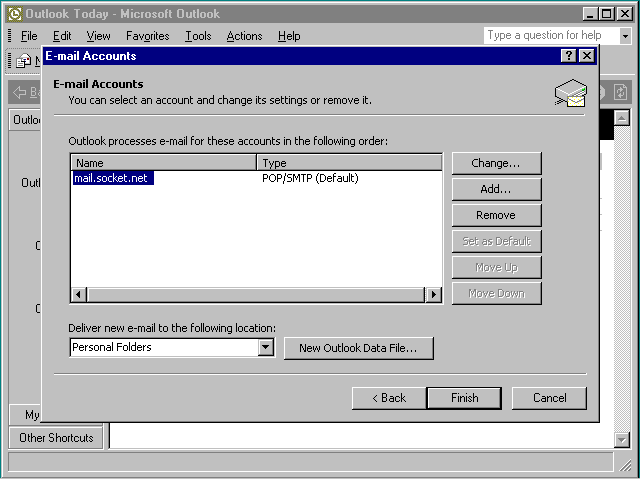Click the New mail toolbar icon in Outlook
The height and width of the screenshot is (480, 640).
coord(24,61)
